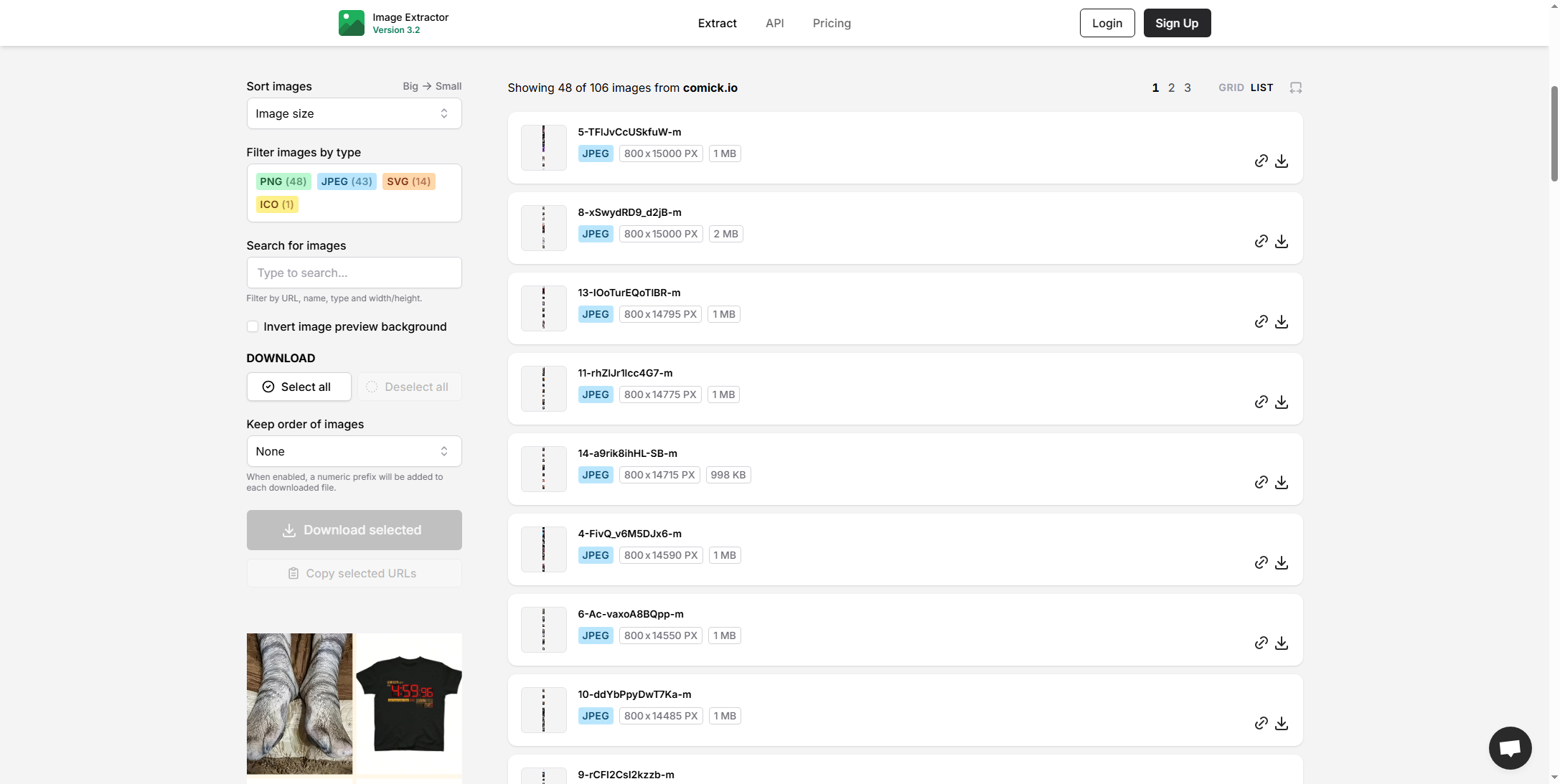Toggle Invert image preview background checkbox

[253, 326]
